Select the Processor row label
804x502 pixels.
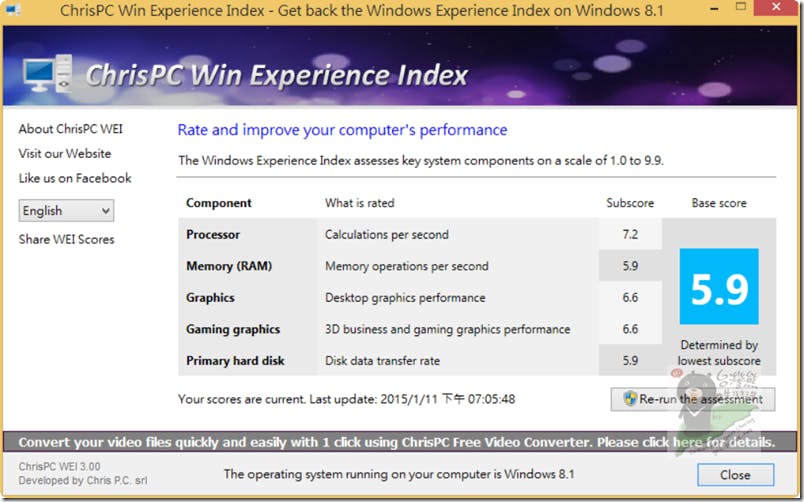point(213,234)
